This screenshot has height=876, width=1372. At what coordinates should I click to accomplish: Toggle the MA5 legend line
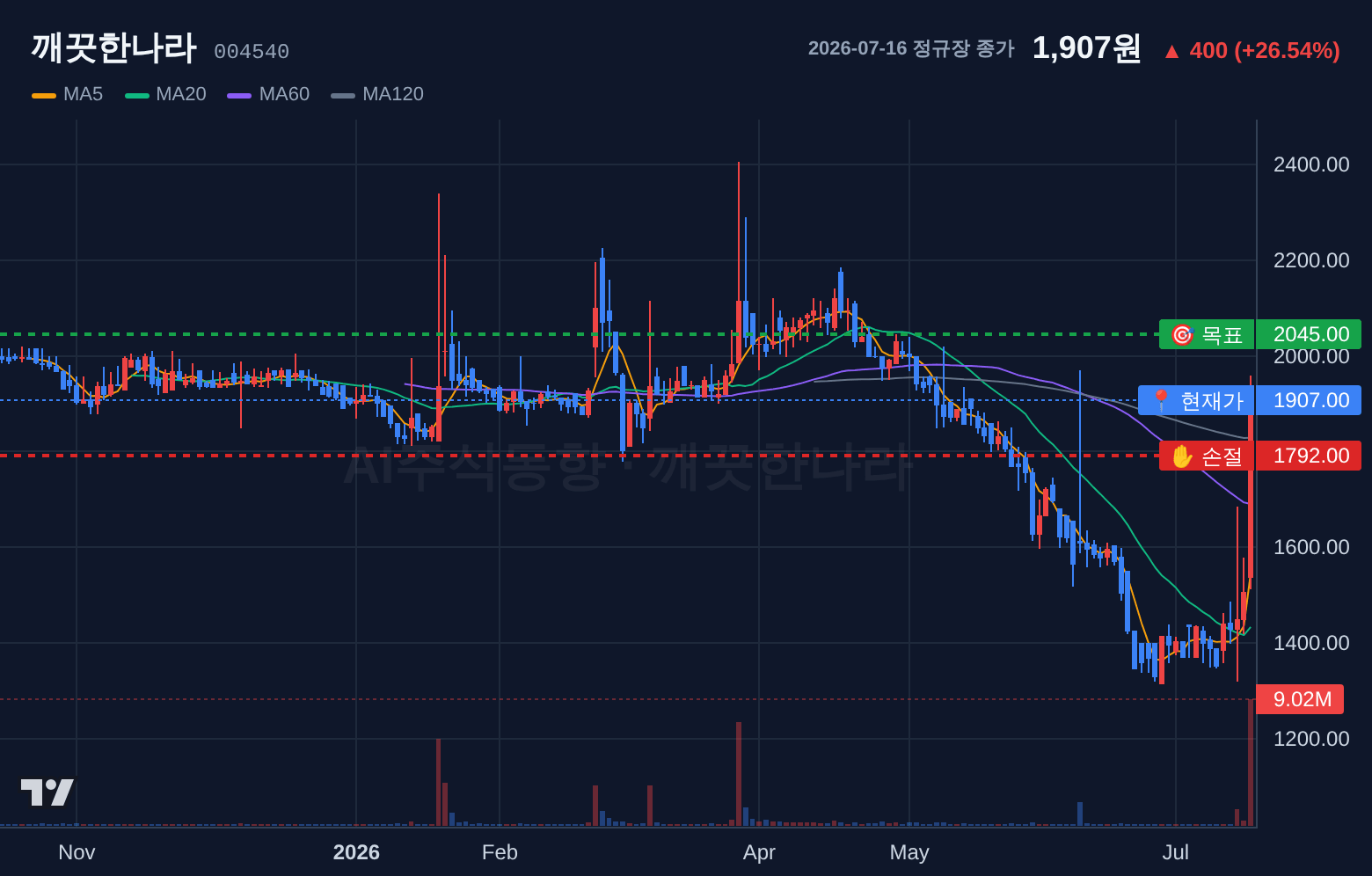pyautogui.click(x=44, y=95)
